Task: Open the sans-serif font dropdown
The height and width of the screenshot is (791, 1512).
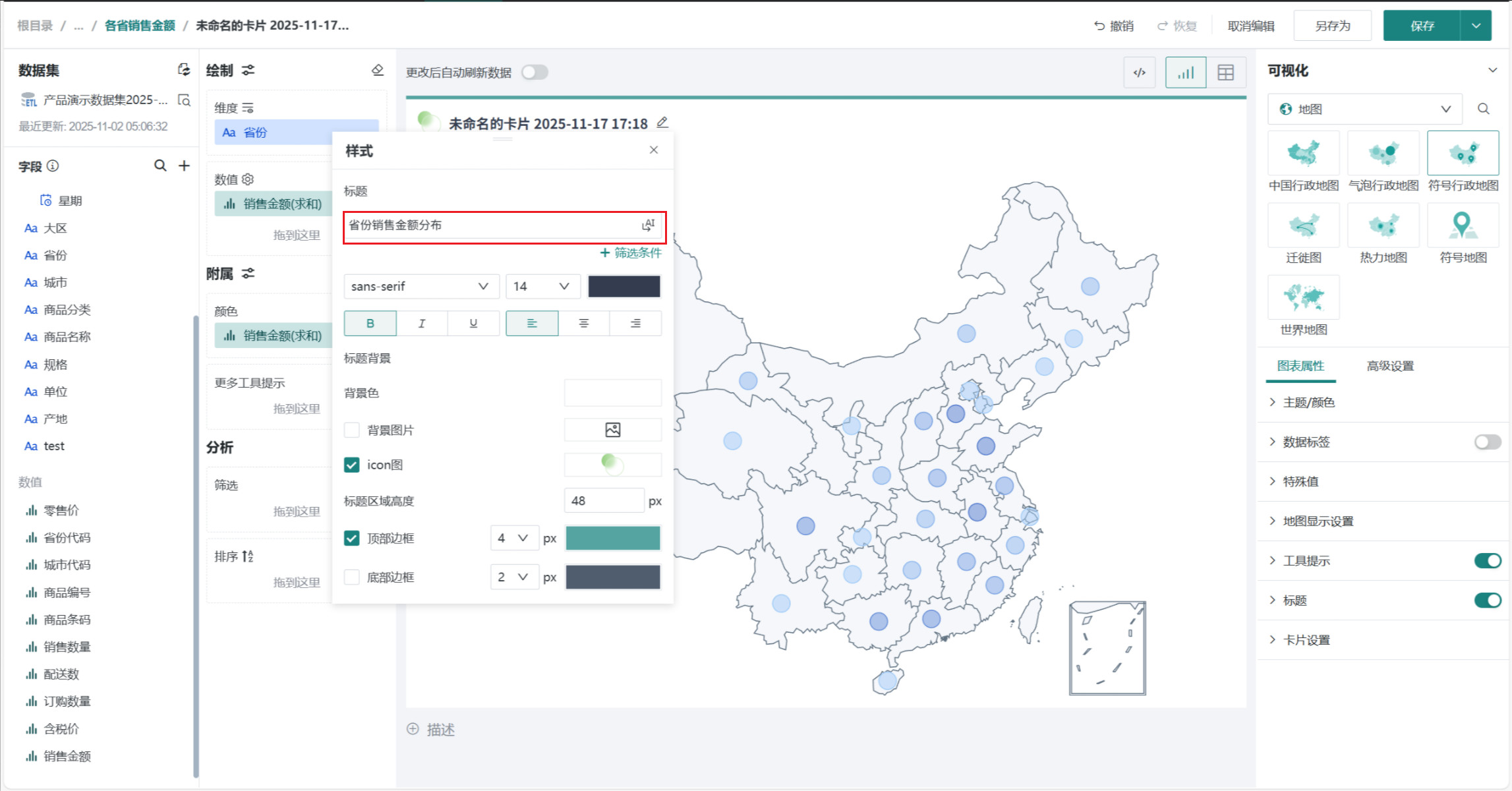Action: click(x=421, y=287)
